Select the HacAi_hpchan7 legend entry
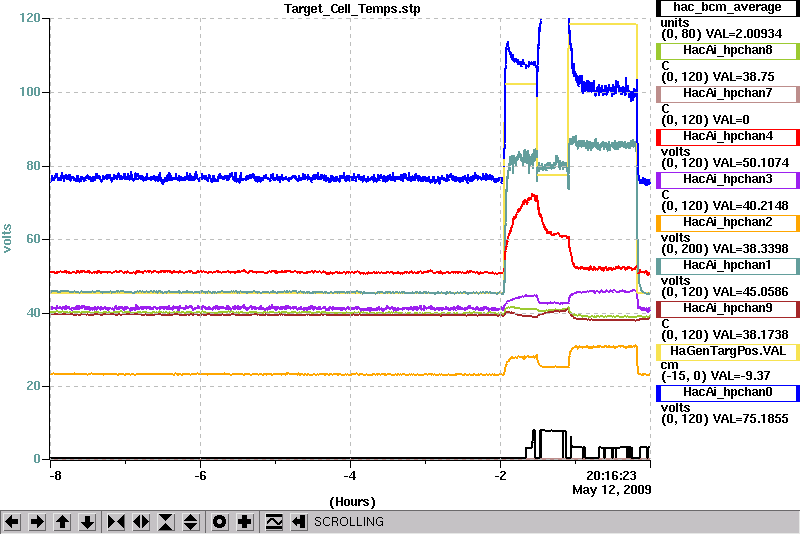 click(727, 93)
